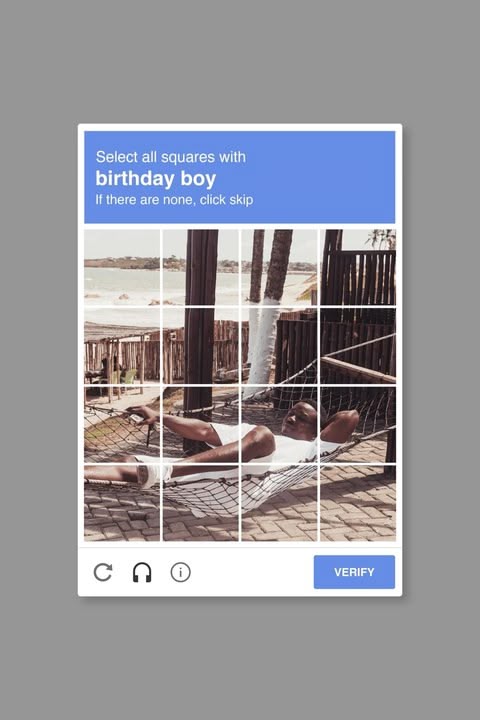Select the tile showing feet in white shoes
480x720 pixels.
click(122, 503)
